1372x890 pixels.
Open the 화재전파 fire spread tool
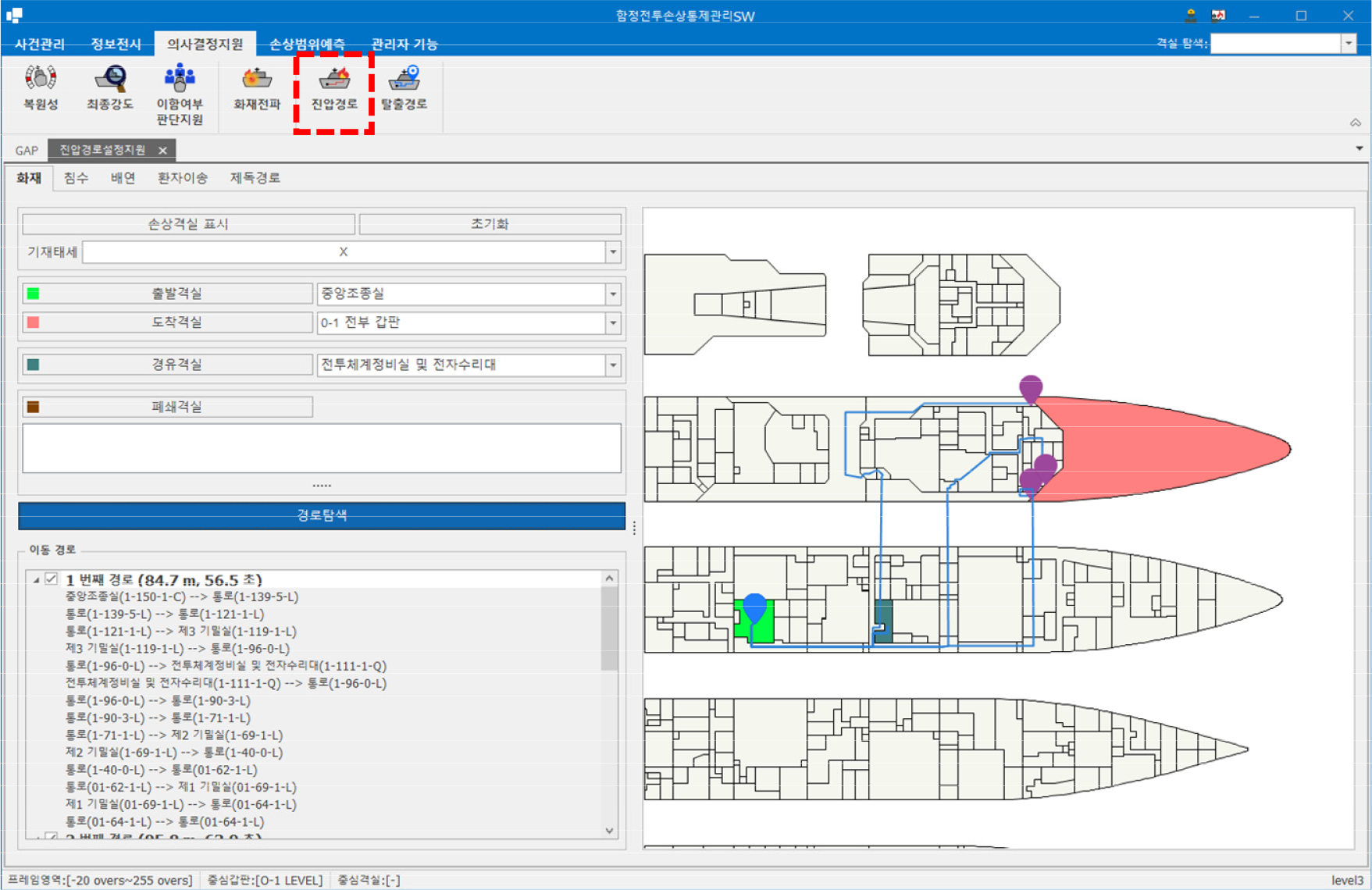[x=256, y=87]
